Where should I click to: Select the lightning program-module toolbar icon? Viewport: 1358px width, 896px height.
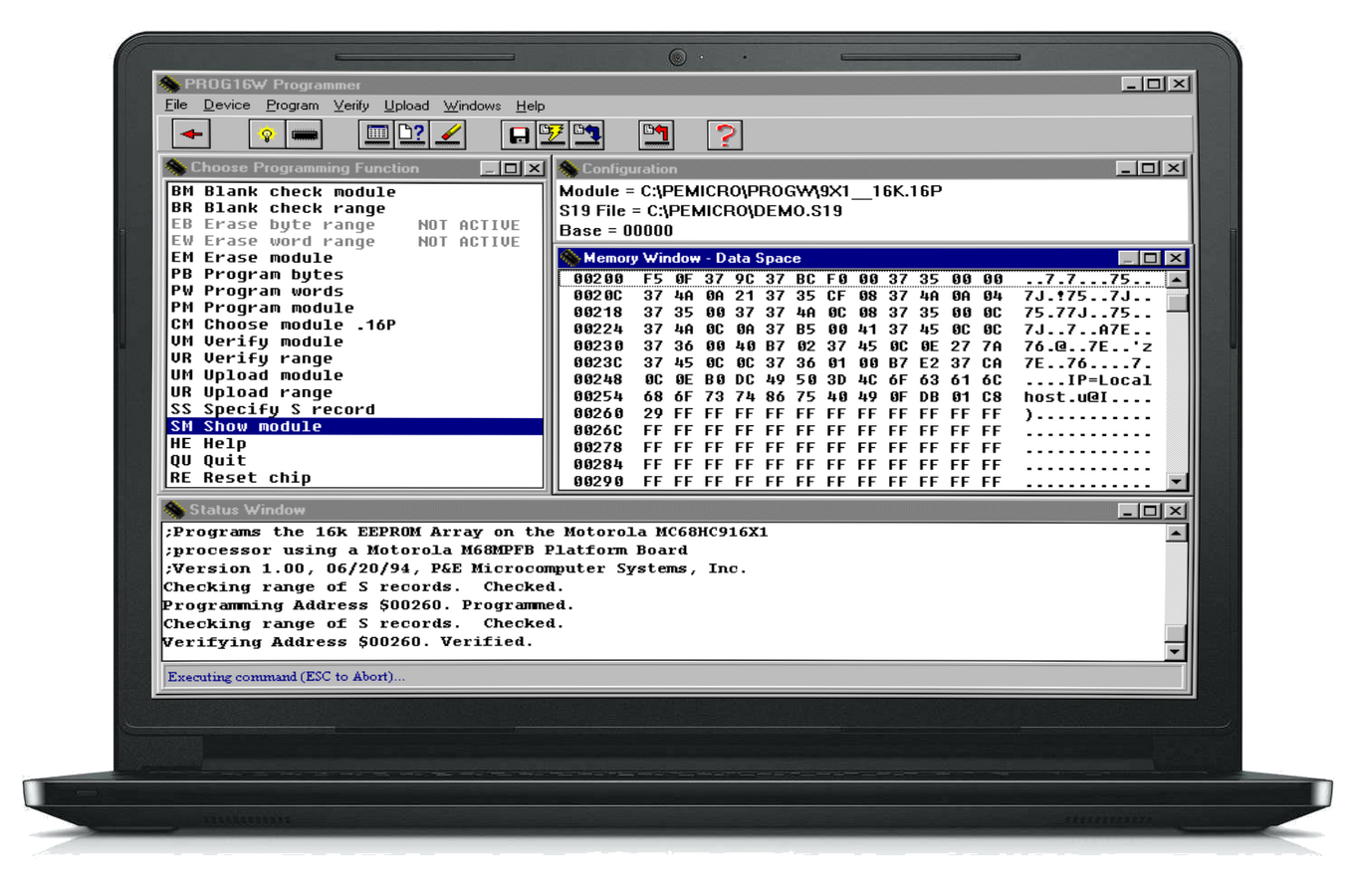point(554,133)
